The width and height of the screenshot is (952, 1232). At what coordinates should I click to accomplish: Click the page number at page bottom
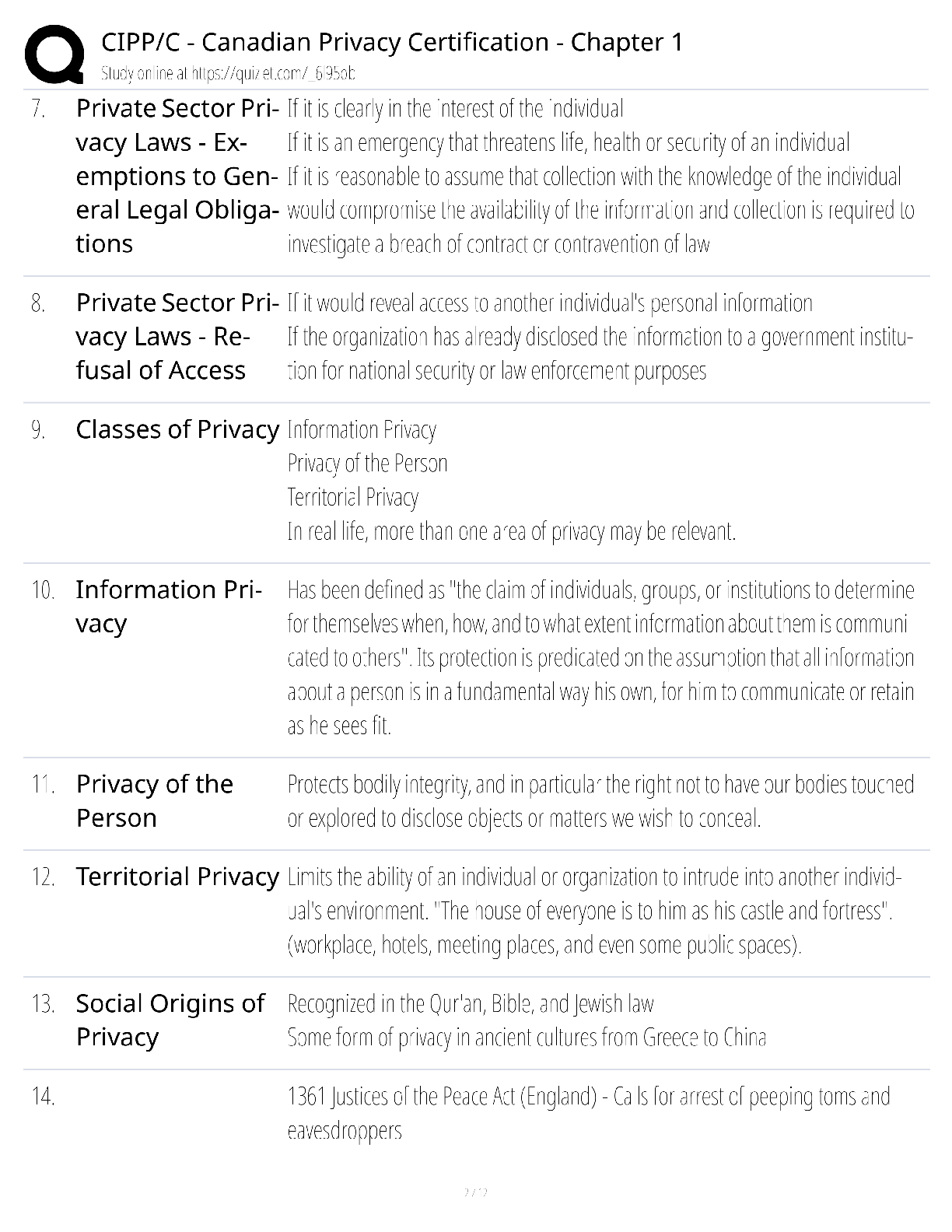(x=475, y=1192)
